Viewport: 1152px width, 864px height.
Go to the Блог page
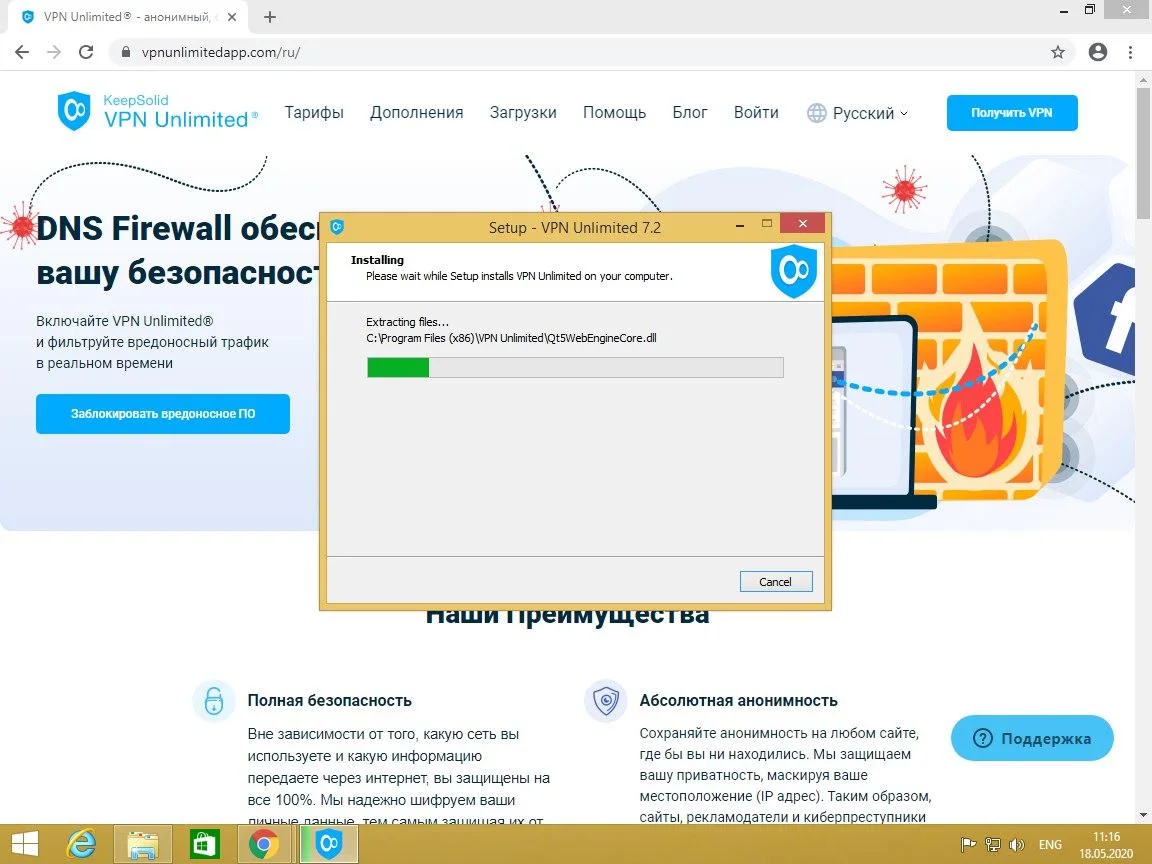pos(690,112)
